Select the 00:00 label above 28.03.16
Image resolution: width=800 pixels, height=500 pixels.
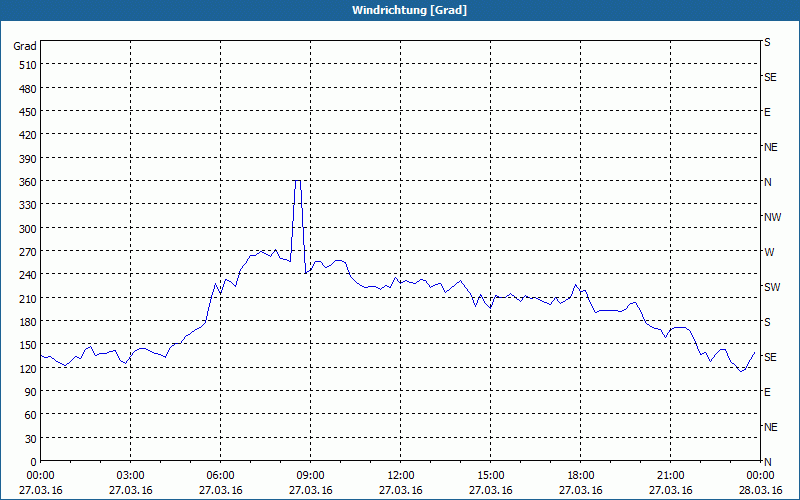(x=760, y=476)
